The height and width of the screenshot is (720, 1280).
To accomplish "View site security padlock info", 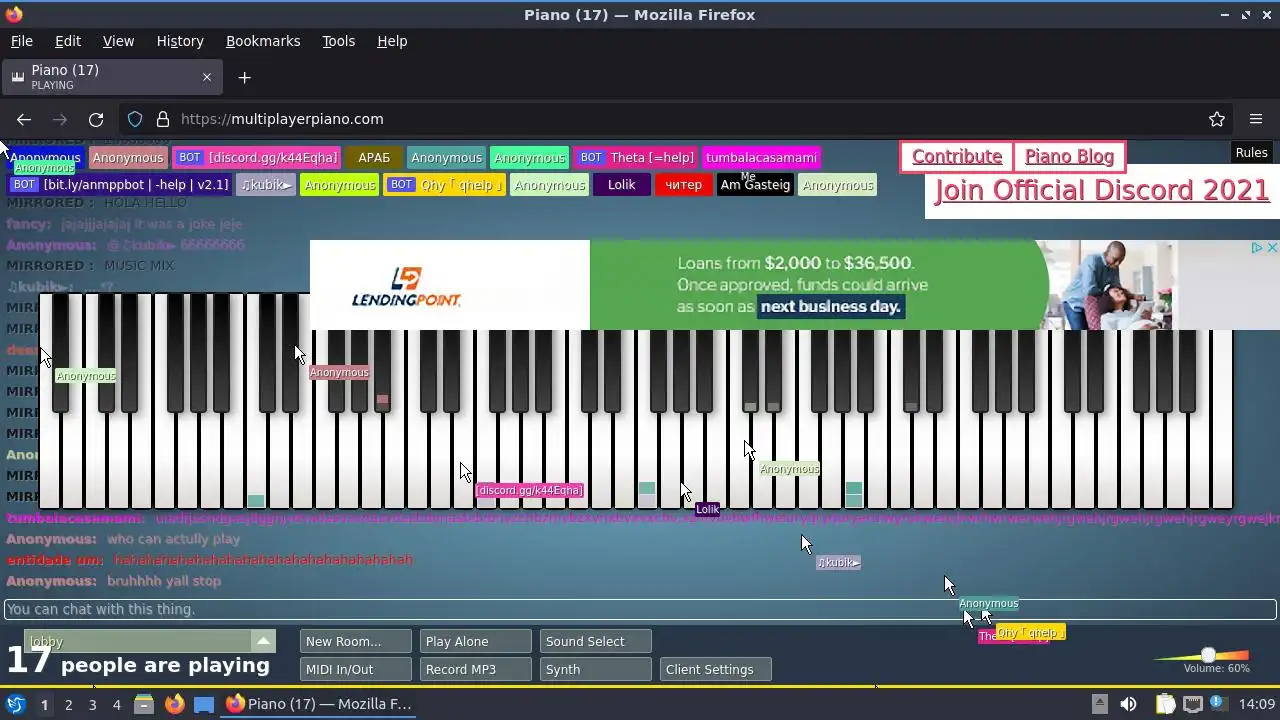I will coord(163,119).
